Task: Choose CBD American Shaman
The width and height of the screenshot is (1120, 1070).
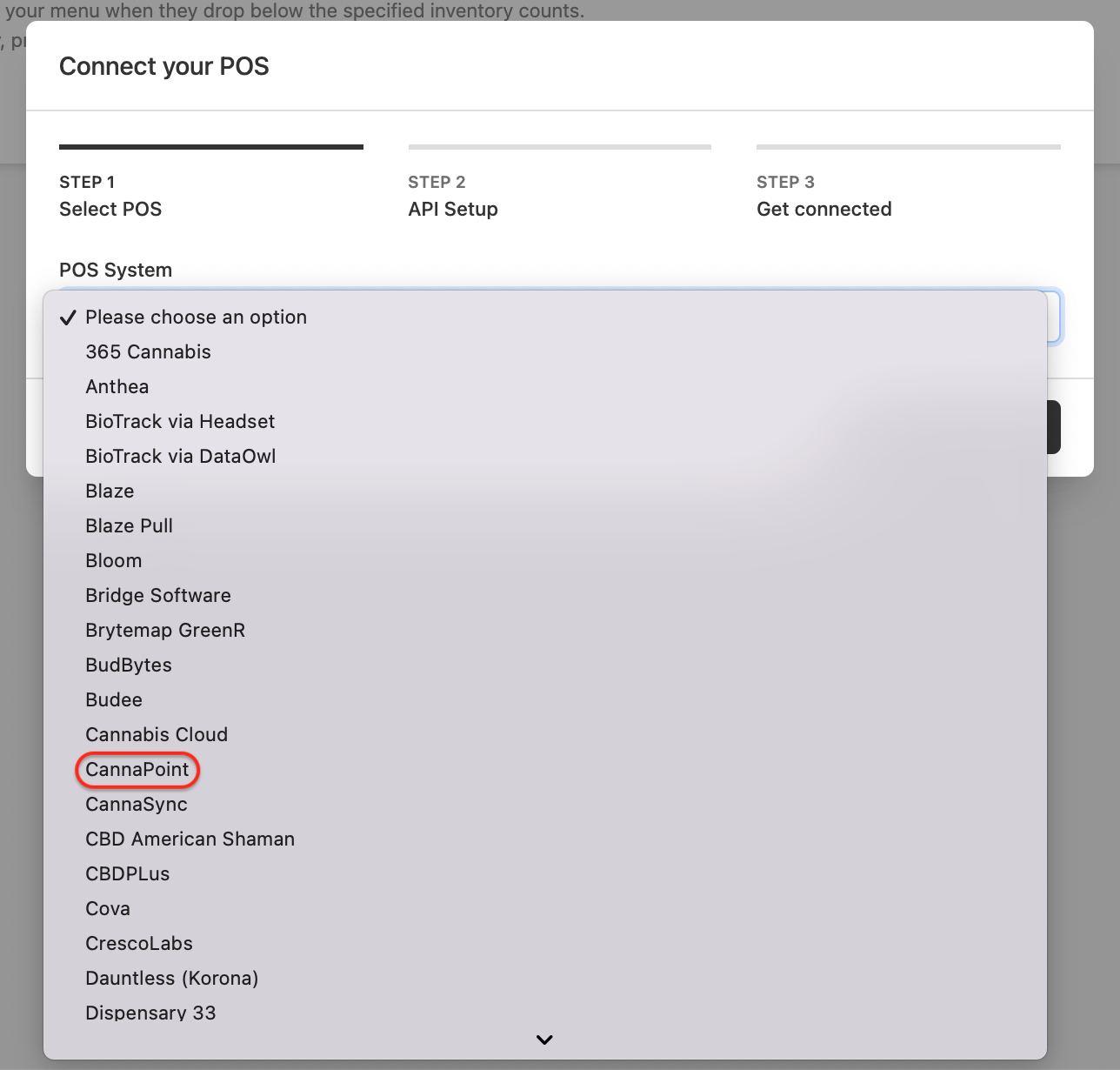Action: (544, 839)
